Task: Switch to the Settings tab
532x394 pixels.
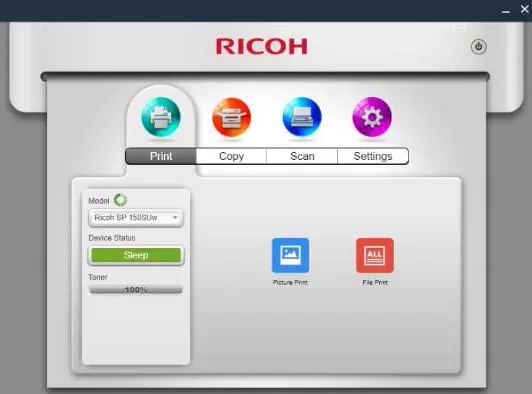Action: (373, 156)
